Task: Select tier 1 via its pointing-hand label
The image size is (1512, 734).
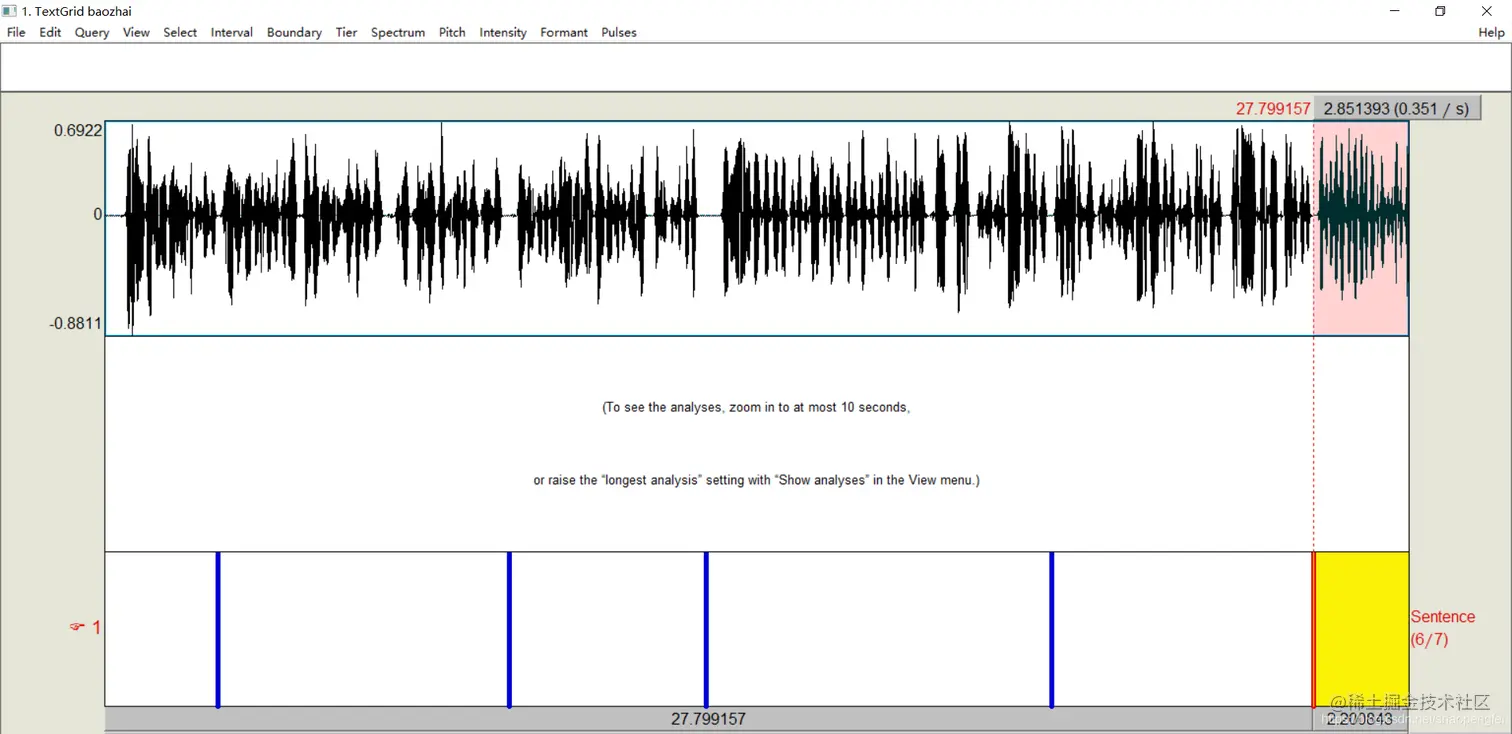Action: (x=85, y=627)
